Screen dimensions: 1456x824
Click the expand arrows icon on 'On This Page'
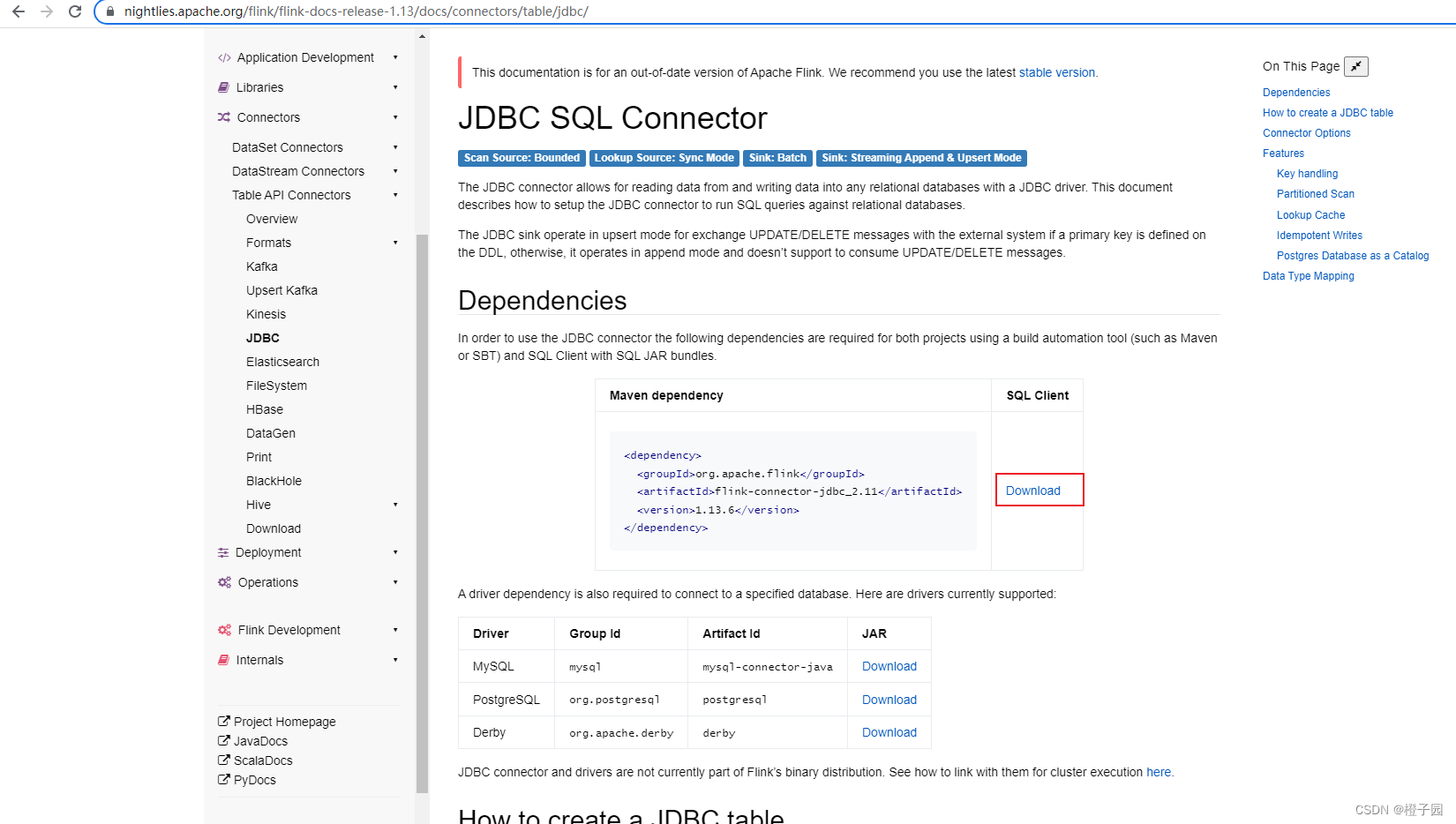point(1356,66)
